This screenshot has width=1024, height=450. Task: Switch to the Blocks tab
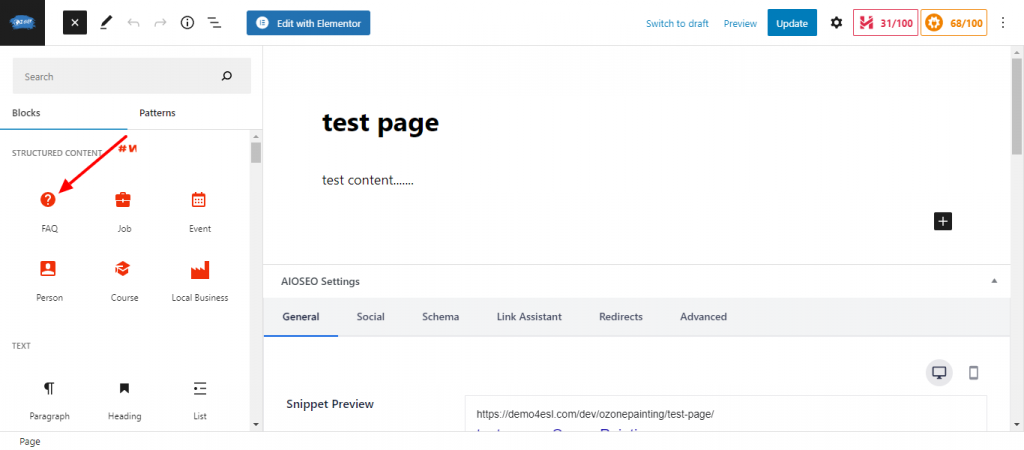[26, 113]
